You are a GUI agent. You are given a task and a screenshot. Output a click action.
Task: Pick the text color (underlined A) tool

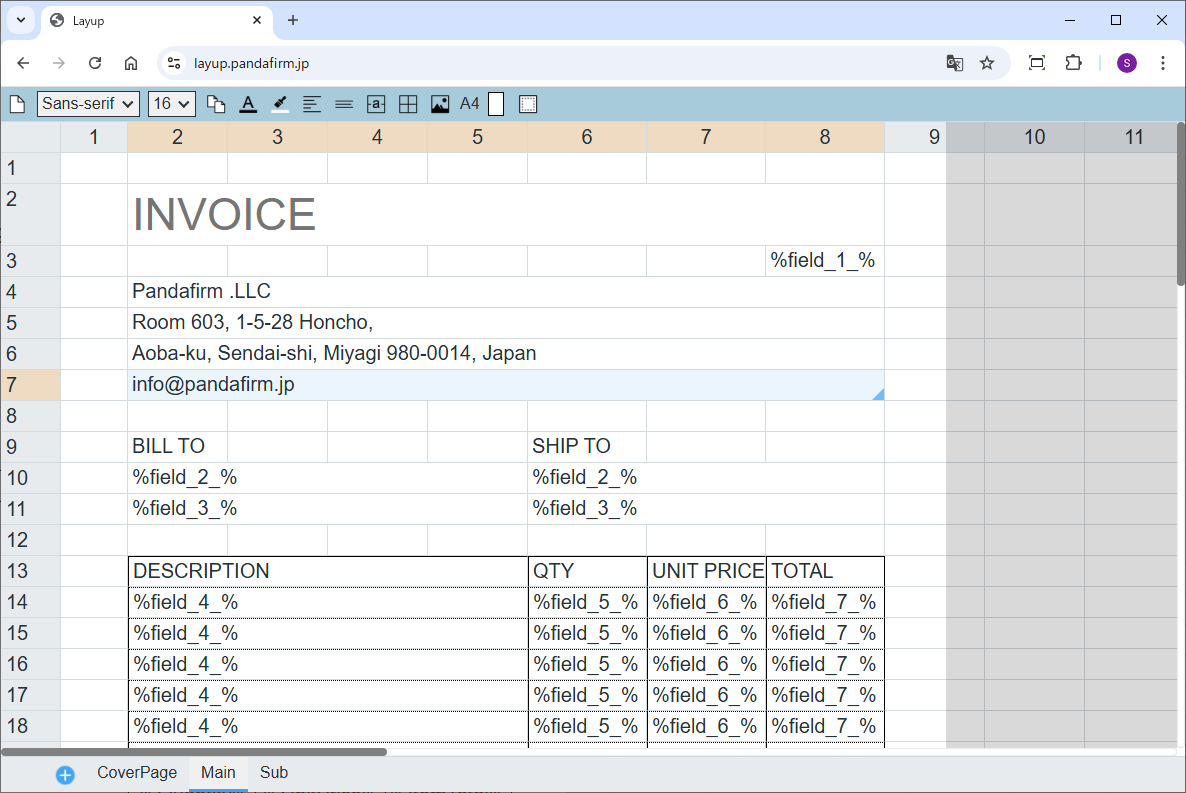coord(248,104)
